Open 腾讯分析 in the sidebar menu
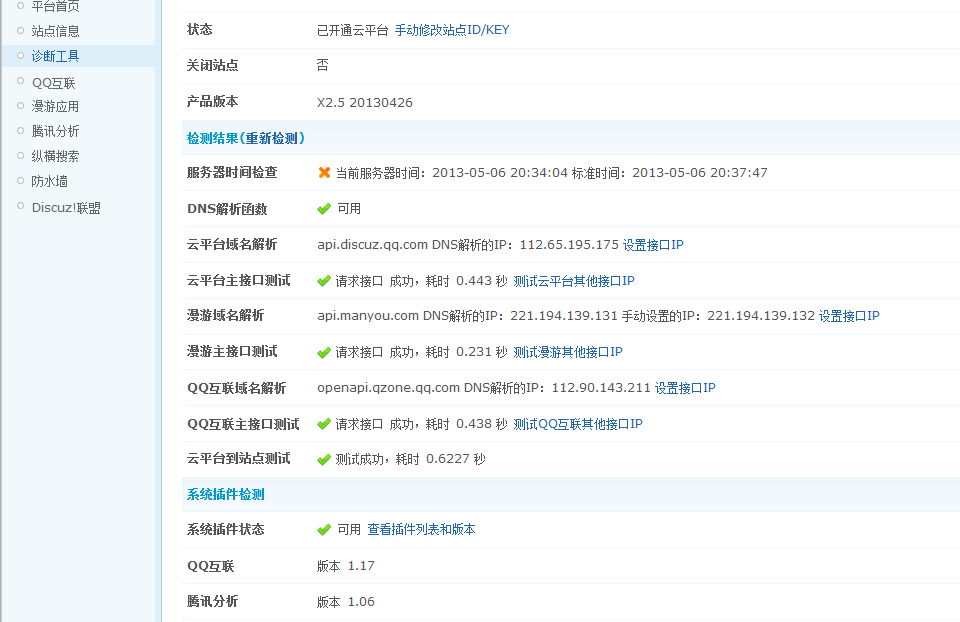 [55, 131]
